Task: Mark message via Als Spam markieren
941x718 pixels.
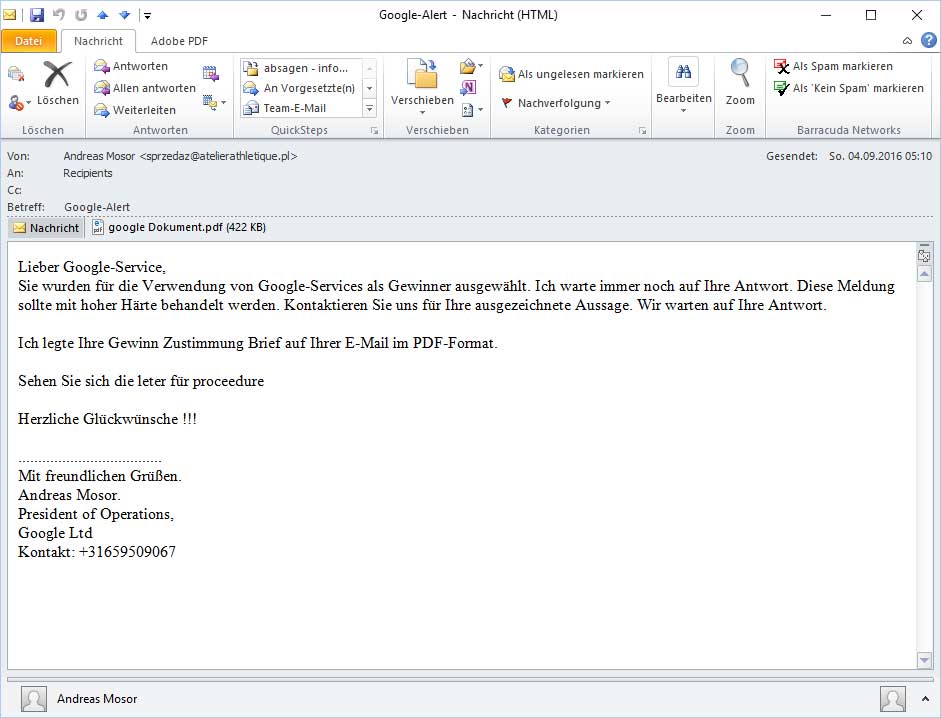Action: click(833, 66)
